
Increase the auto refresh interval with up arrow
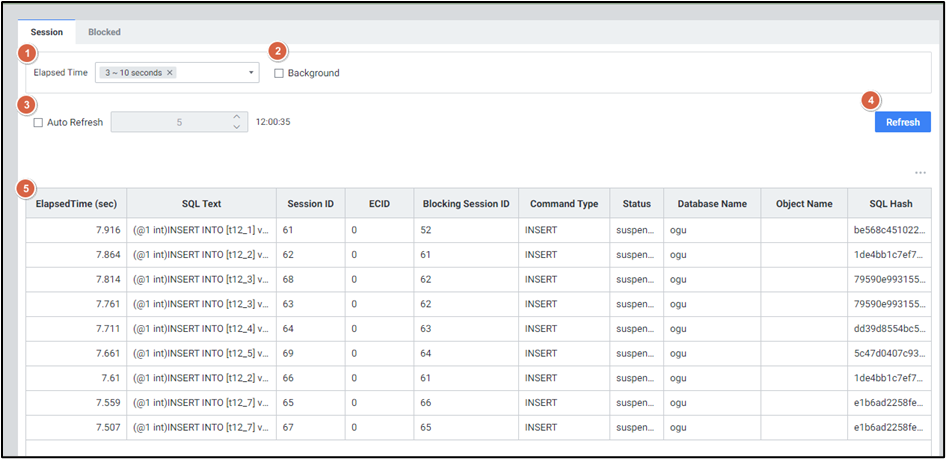(x=237, y=117)
